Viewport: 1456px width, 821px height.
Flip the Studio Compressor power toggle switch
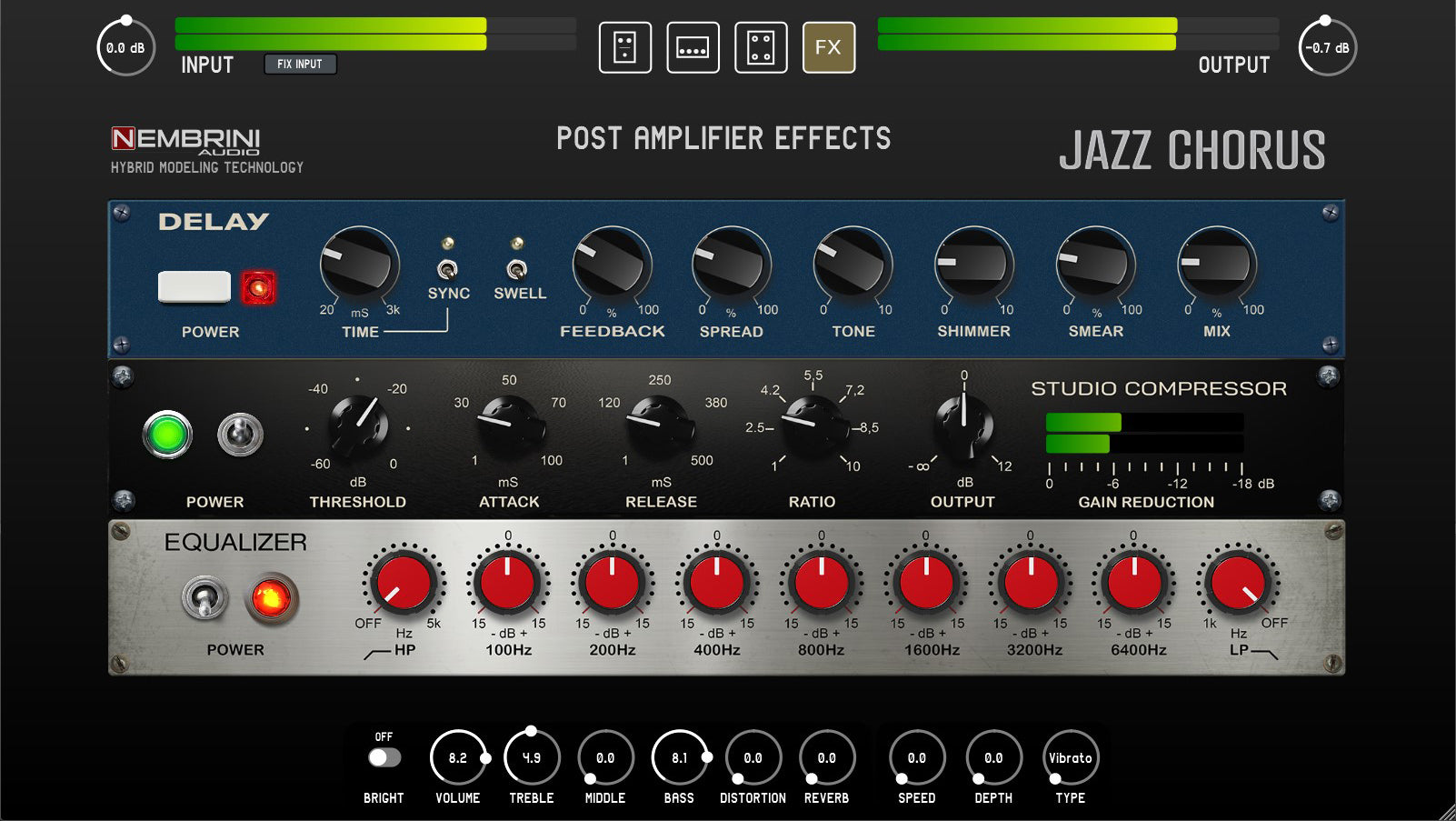[240, 435]
